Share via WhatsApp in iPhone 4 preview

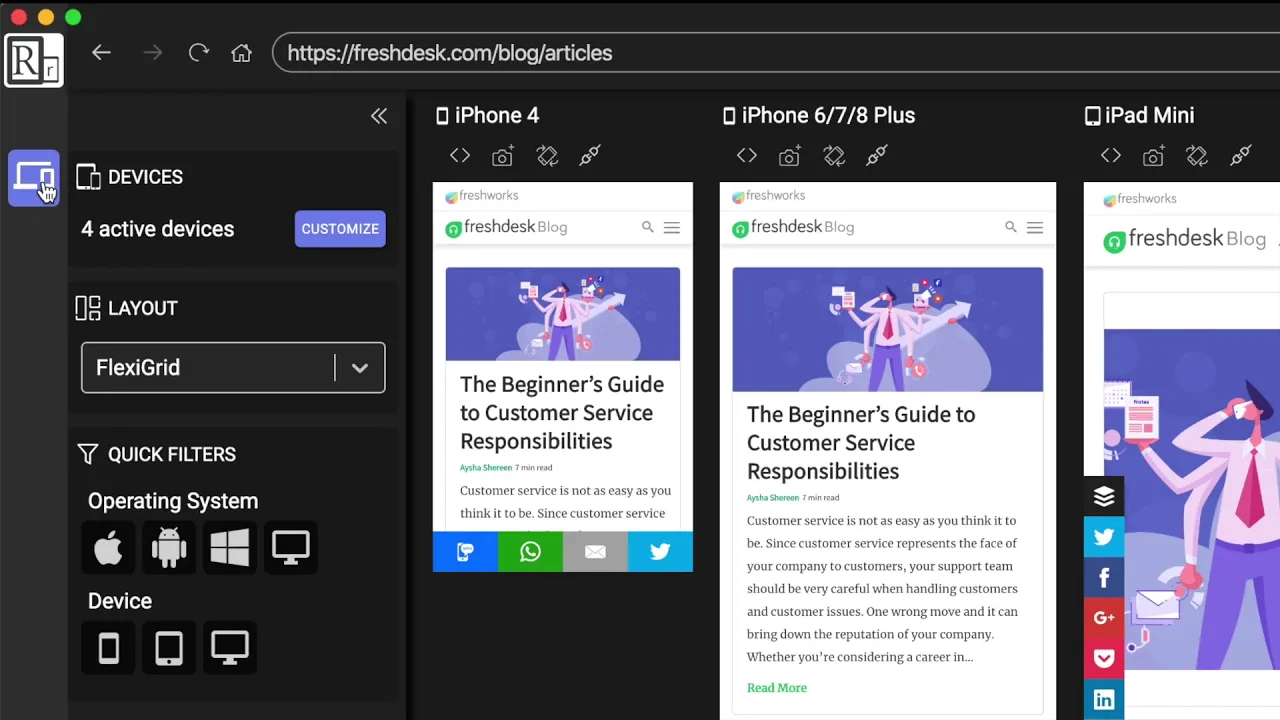point(530,552)
